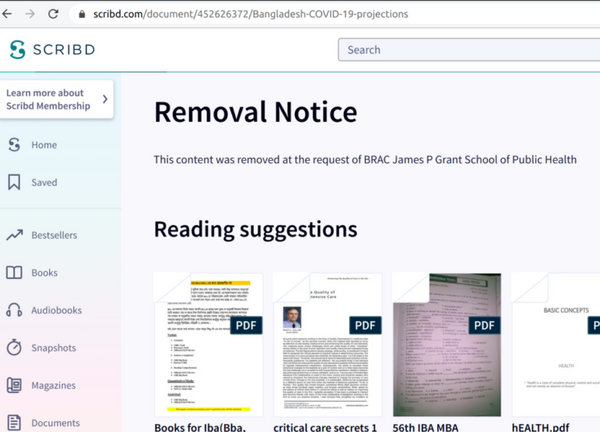Viewport: 600px width, 432px height.
Task: Reload the page with the refresh icon
Action: (53, 14)
